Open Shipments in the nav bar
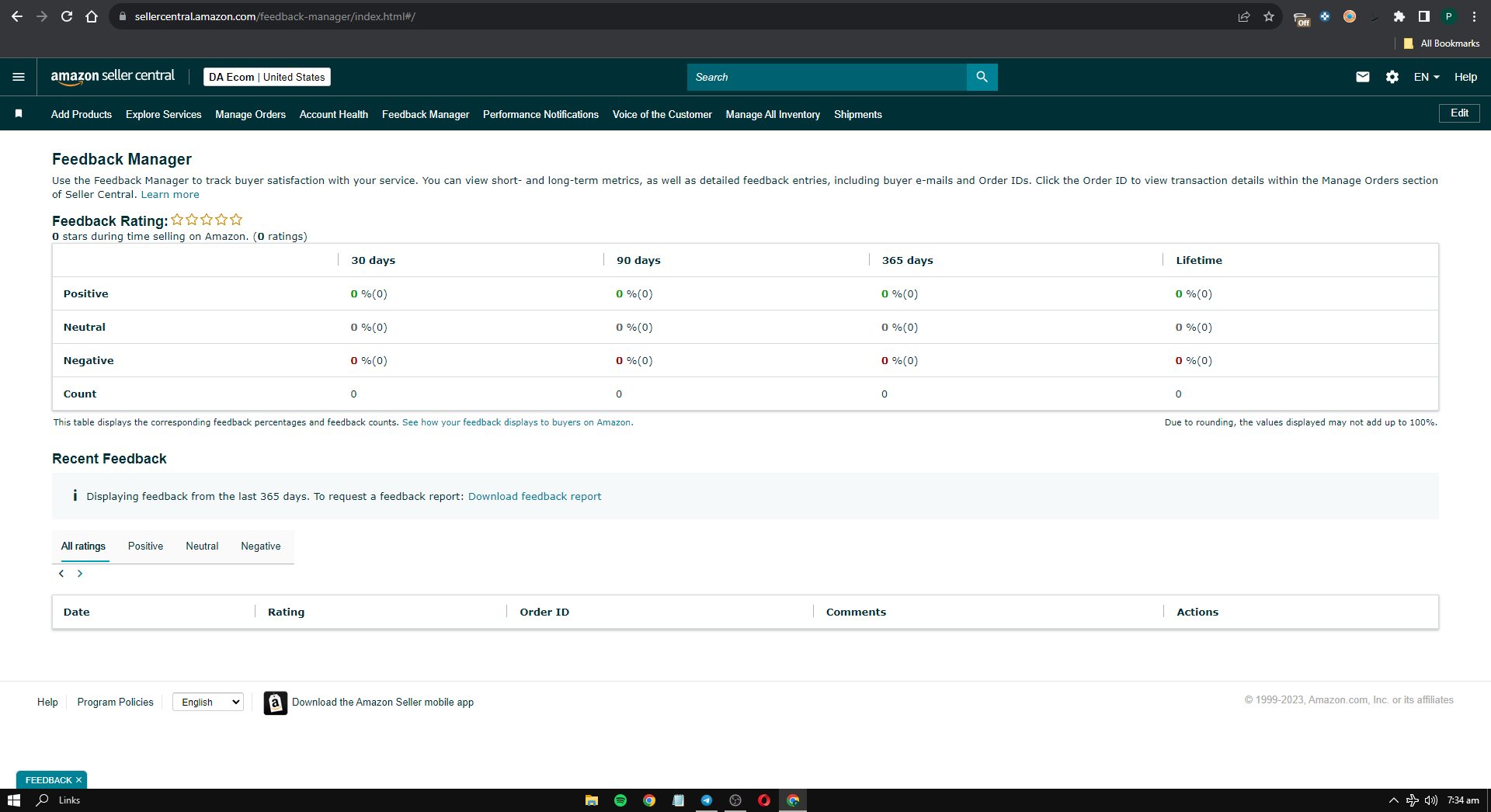Image resolution: width=1491 pixels, height=812 pixels. click(858, 114)
